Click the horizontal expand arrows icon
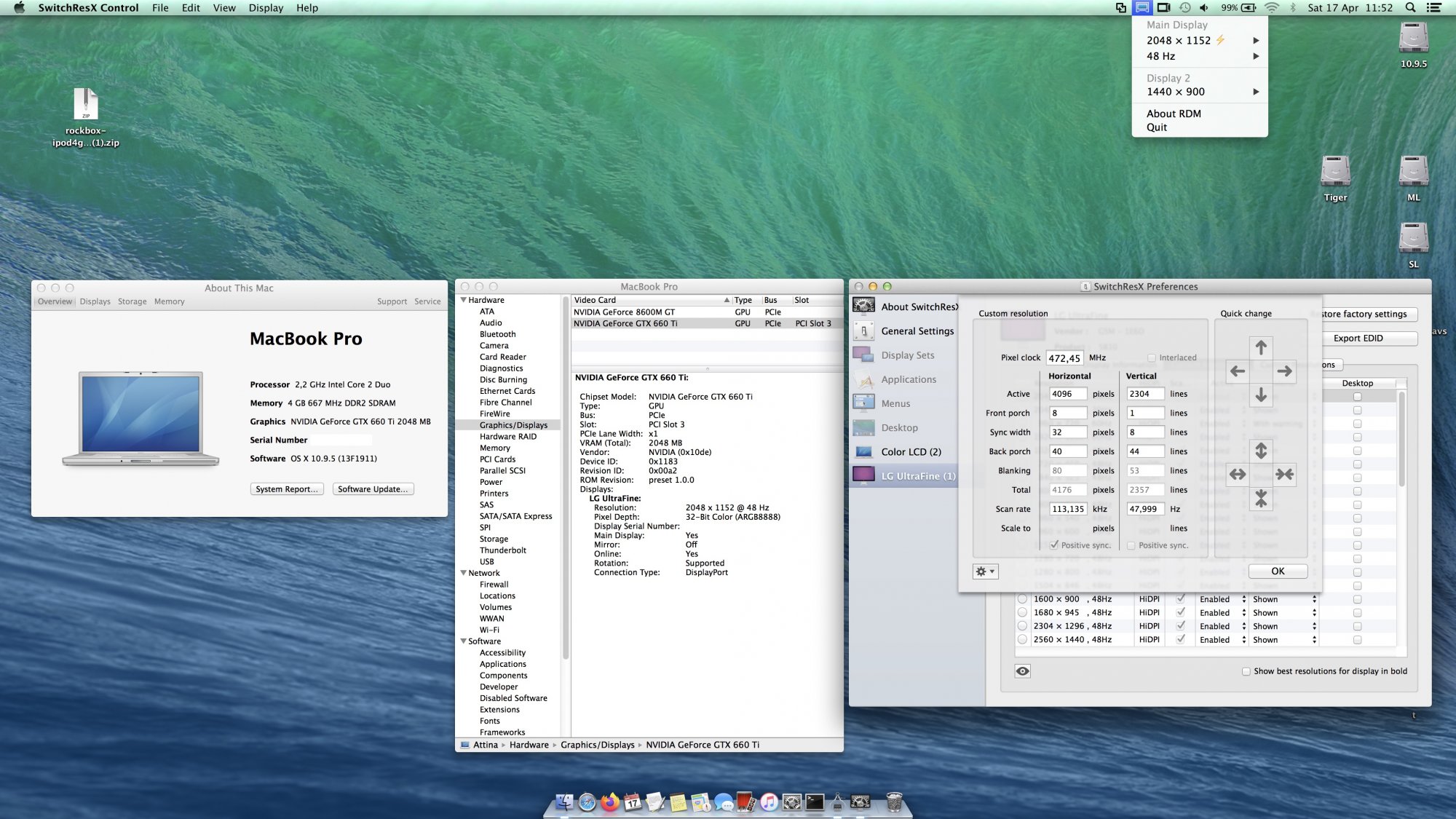The image size is (1456, 819). 1238,475
